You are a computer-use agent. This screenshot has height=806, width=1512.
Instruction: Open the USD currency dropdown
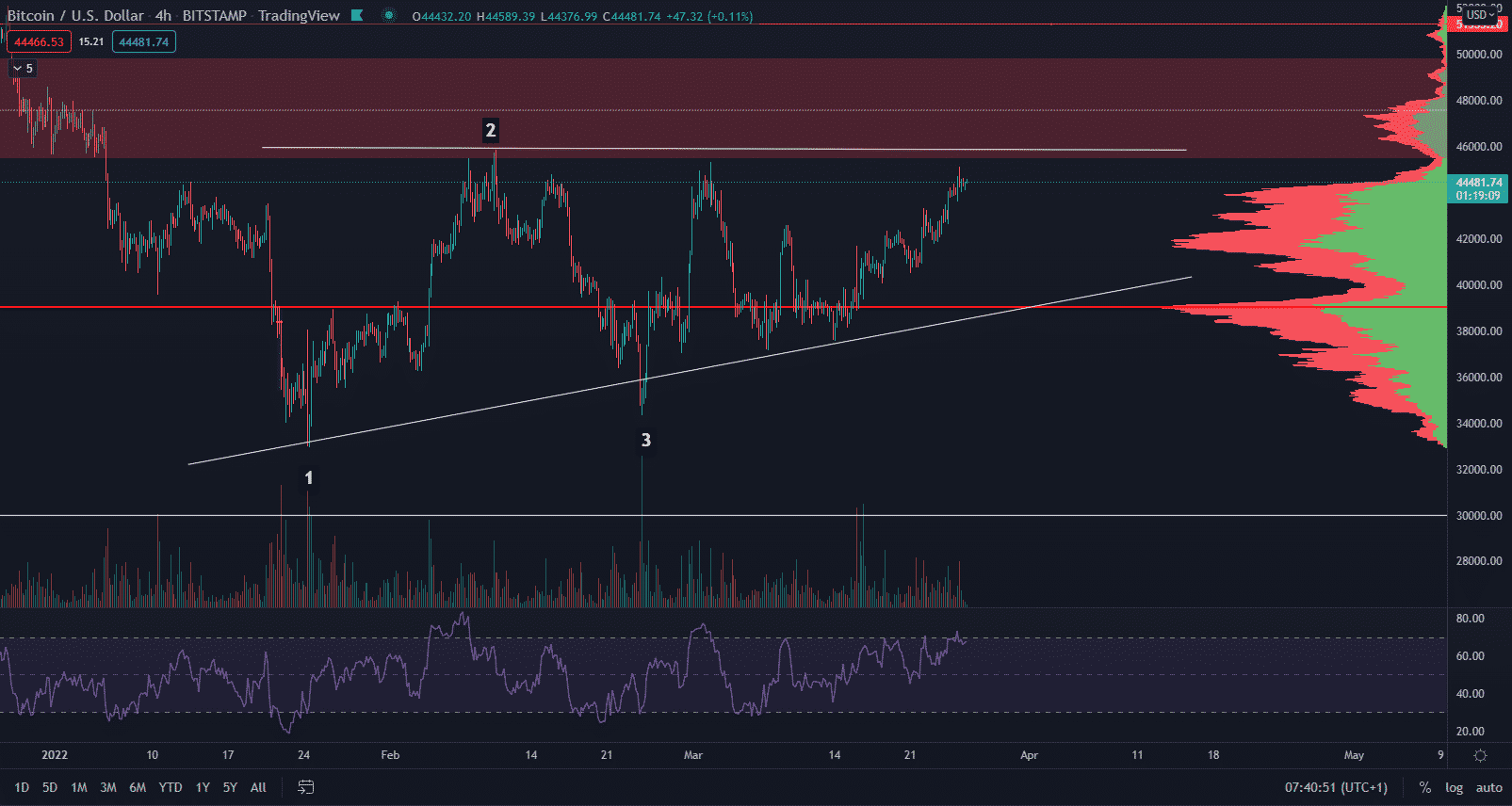[x=1480, y=14]
